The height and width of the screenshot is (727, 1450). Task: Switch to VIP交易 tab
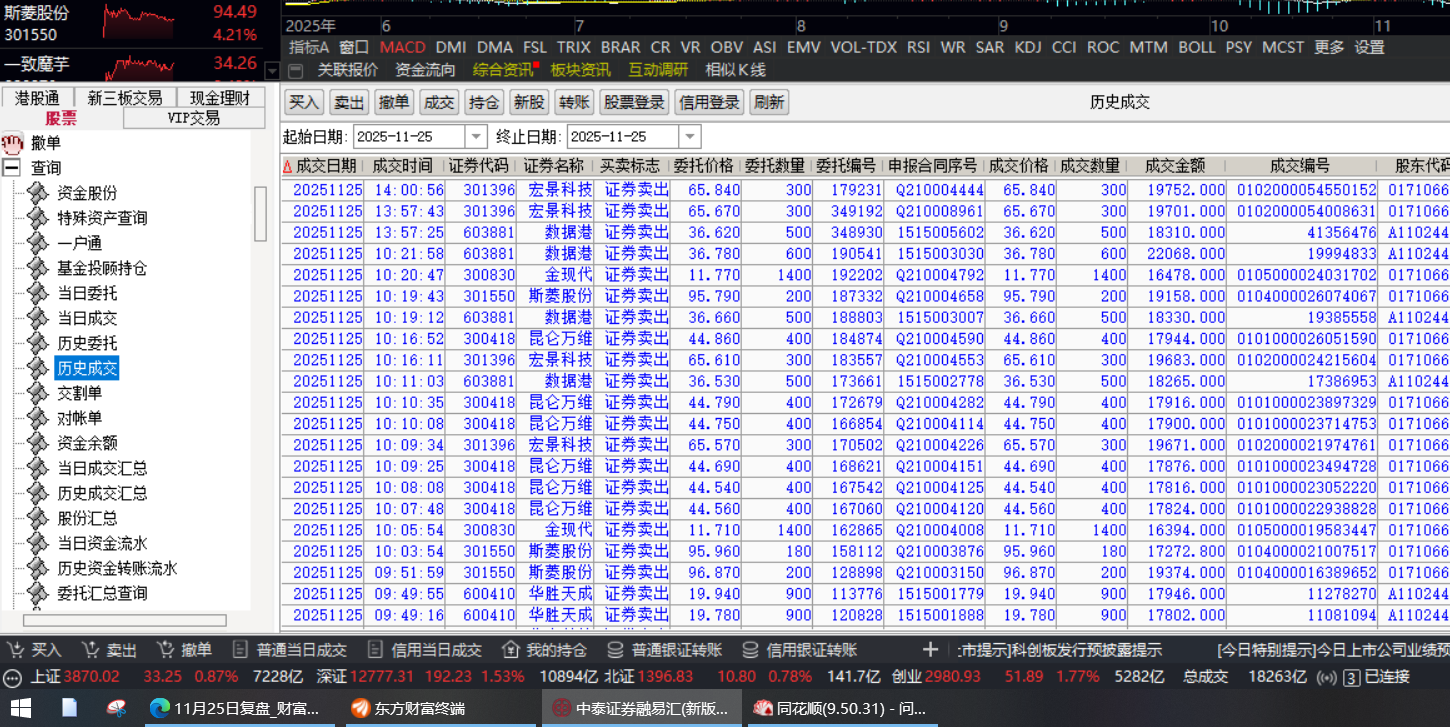(194, 118)
